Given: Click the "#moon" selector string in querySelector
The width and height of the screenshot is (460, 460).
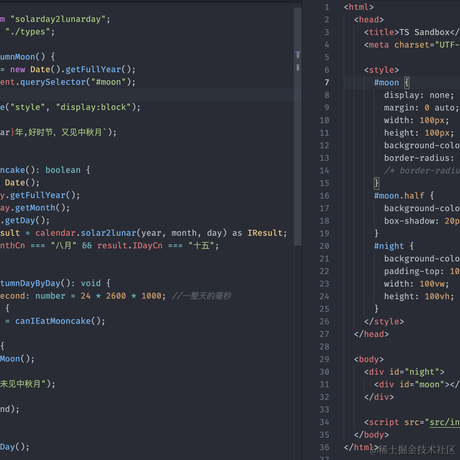Looking at the screenshot, I should coord(108,82).
